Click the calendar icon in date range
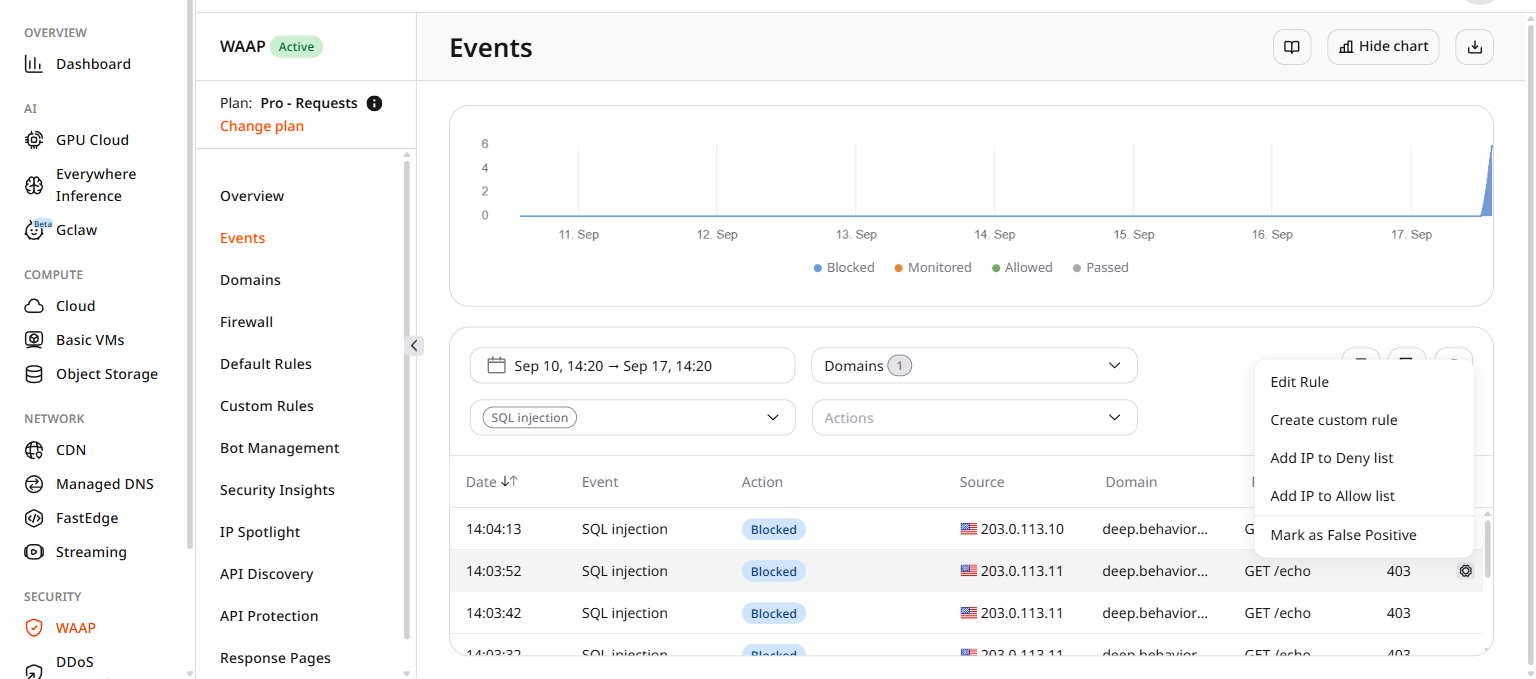This screenshot has height=679, width=1536. tap(496, 365)
